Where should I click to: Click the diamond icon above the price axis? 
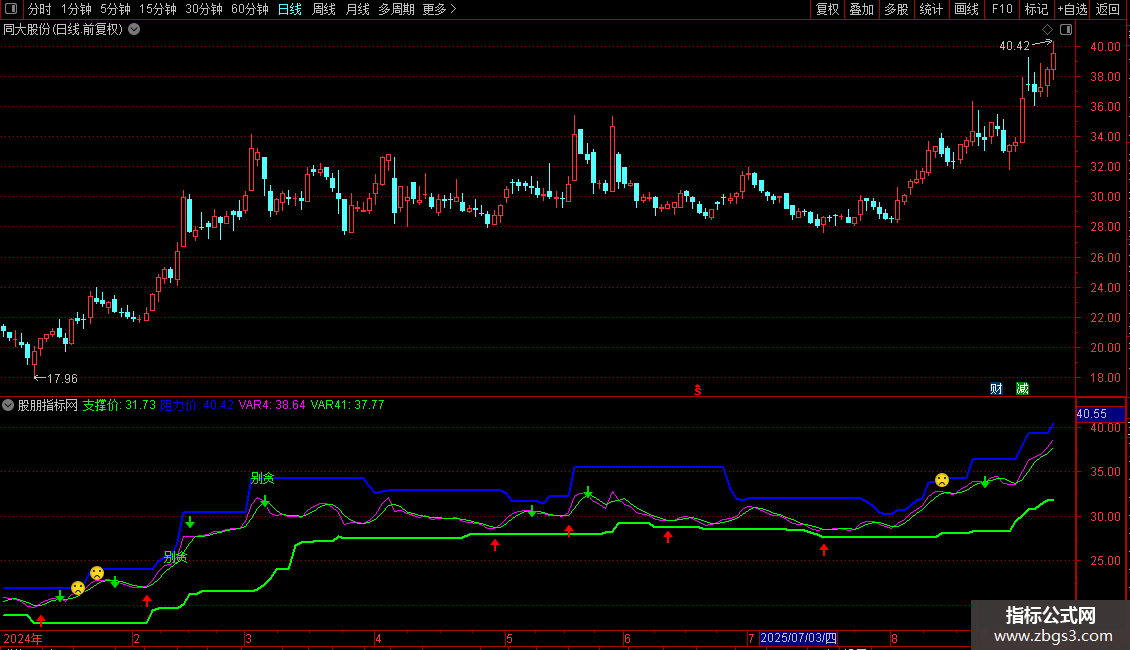click(1047, 30)
